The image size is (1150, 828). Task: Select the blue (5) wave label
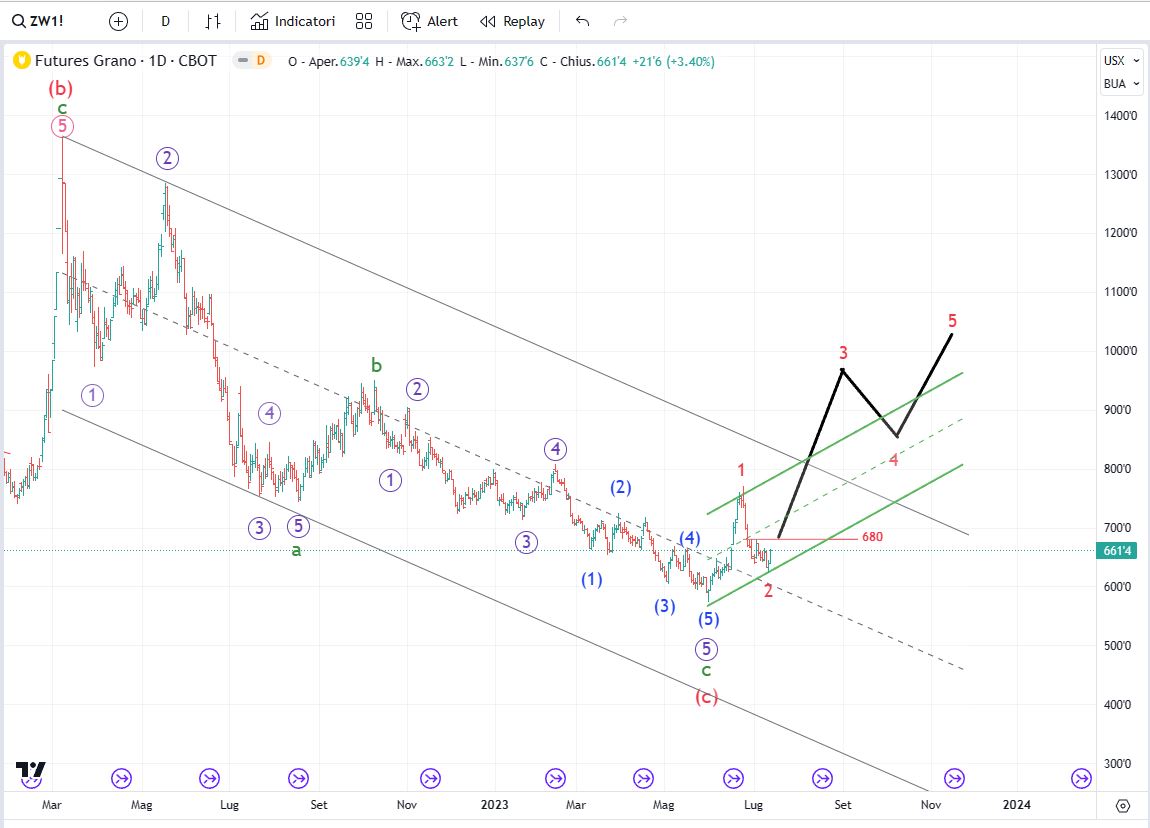click(708, 619)
